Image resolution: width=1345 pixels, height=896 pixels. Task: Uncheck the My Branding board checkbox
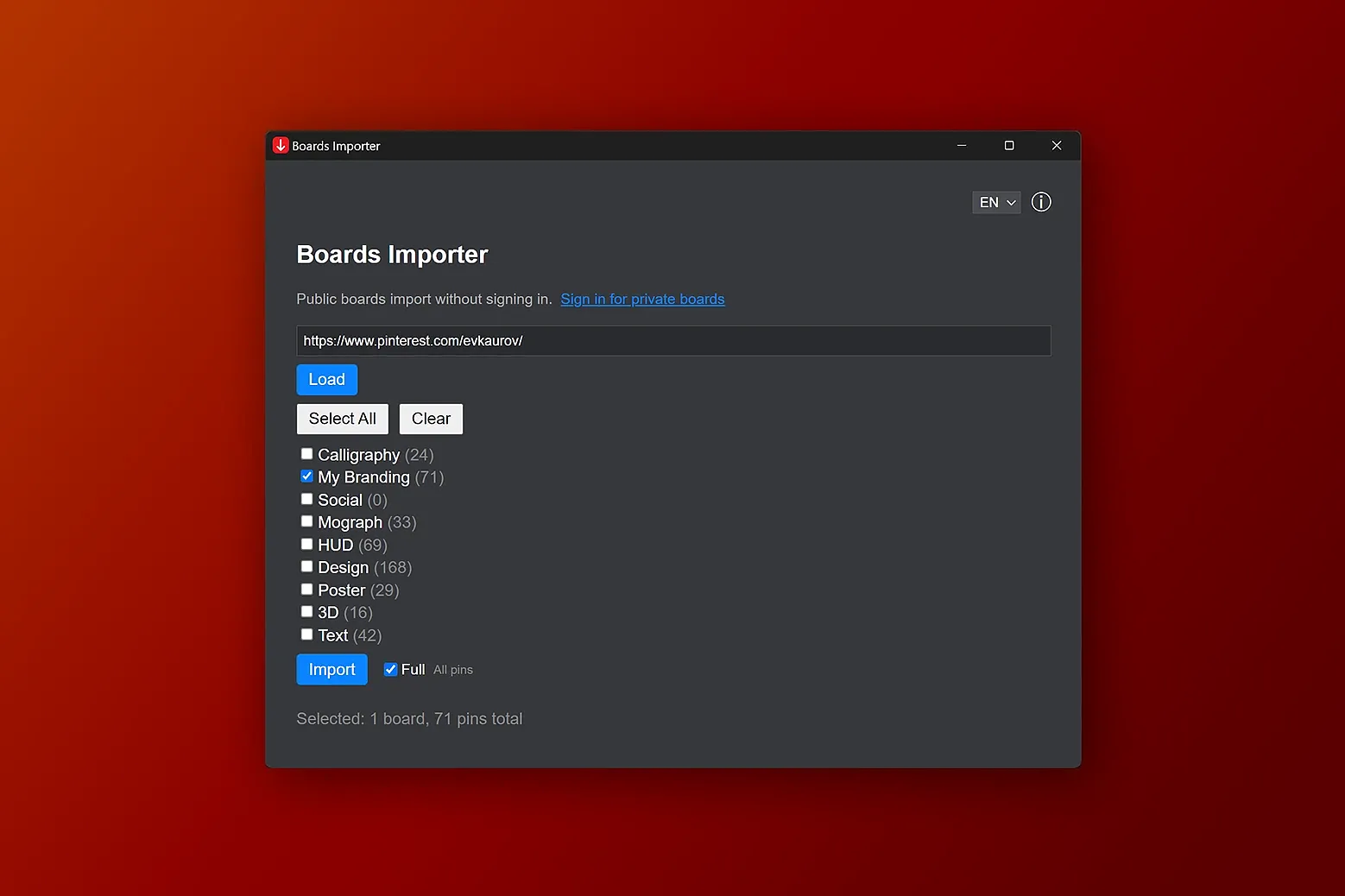[306, 476]
